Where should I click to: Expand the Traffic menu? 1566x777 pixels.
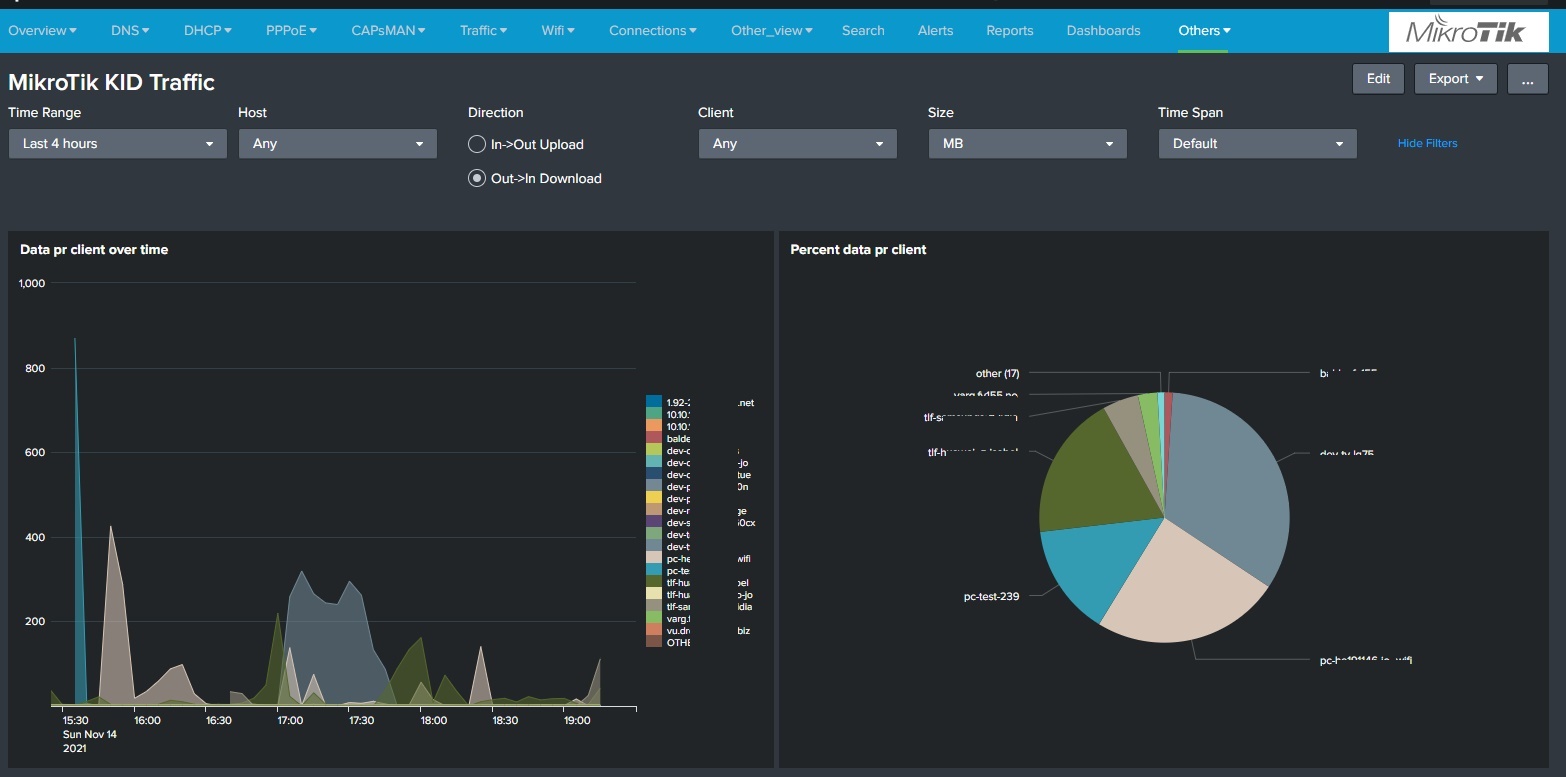(483, 30)
